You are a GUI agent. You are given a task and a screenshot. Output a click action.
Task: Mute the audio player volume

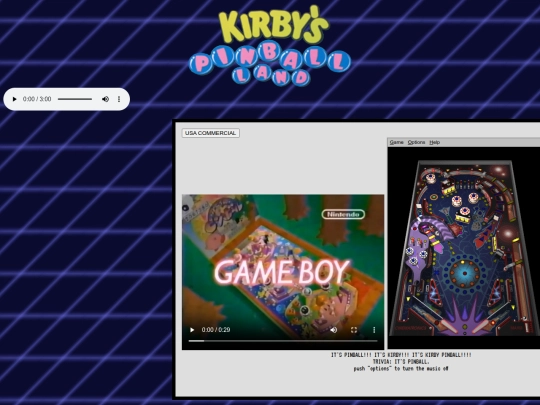105,99
